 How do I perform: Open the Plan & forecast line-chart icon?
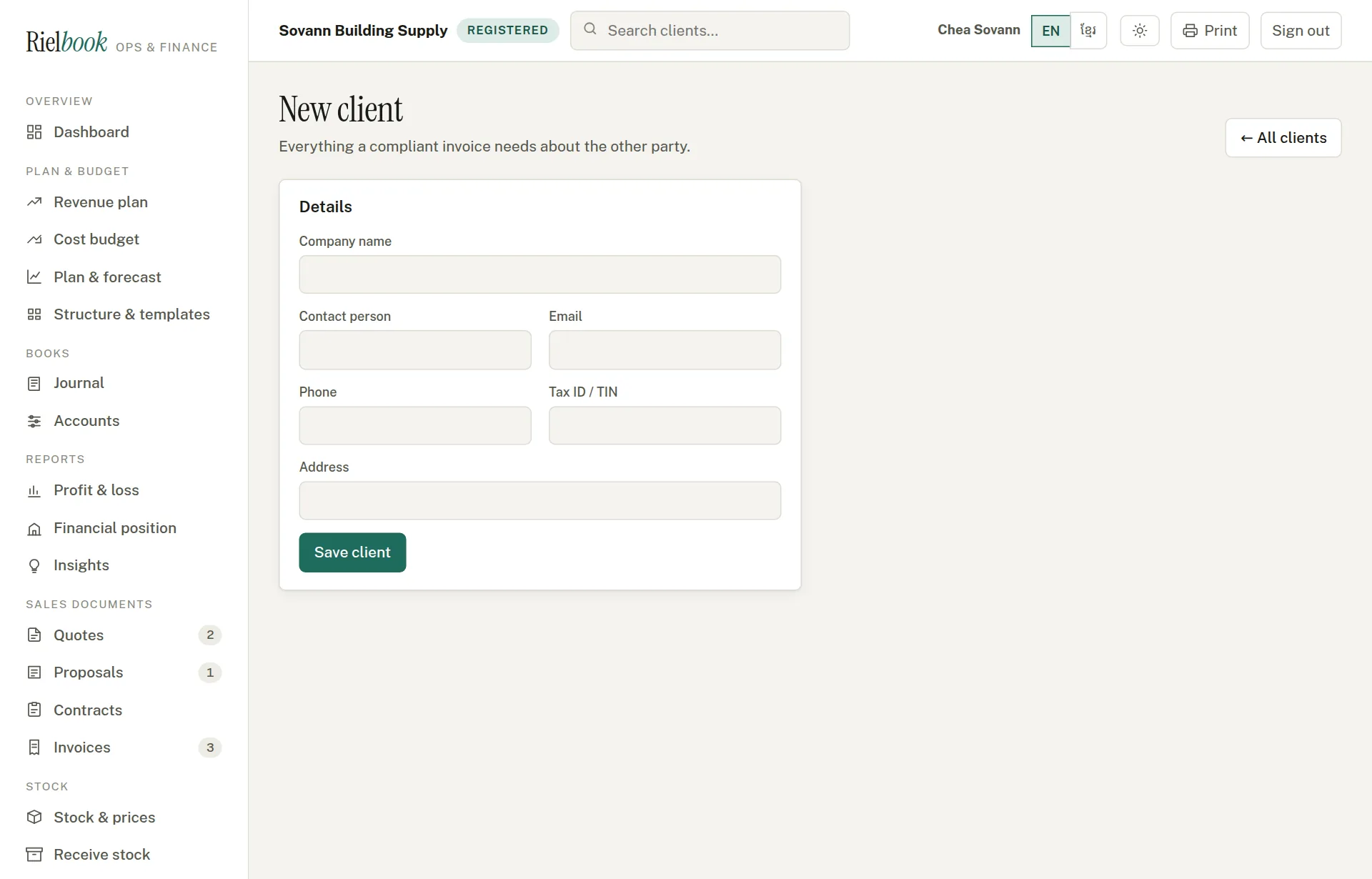(34, 277)
